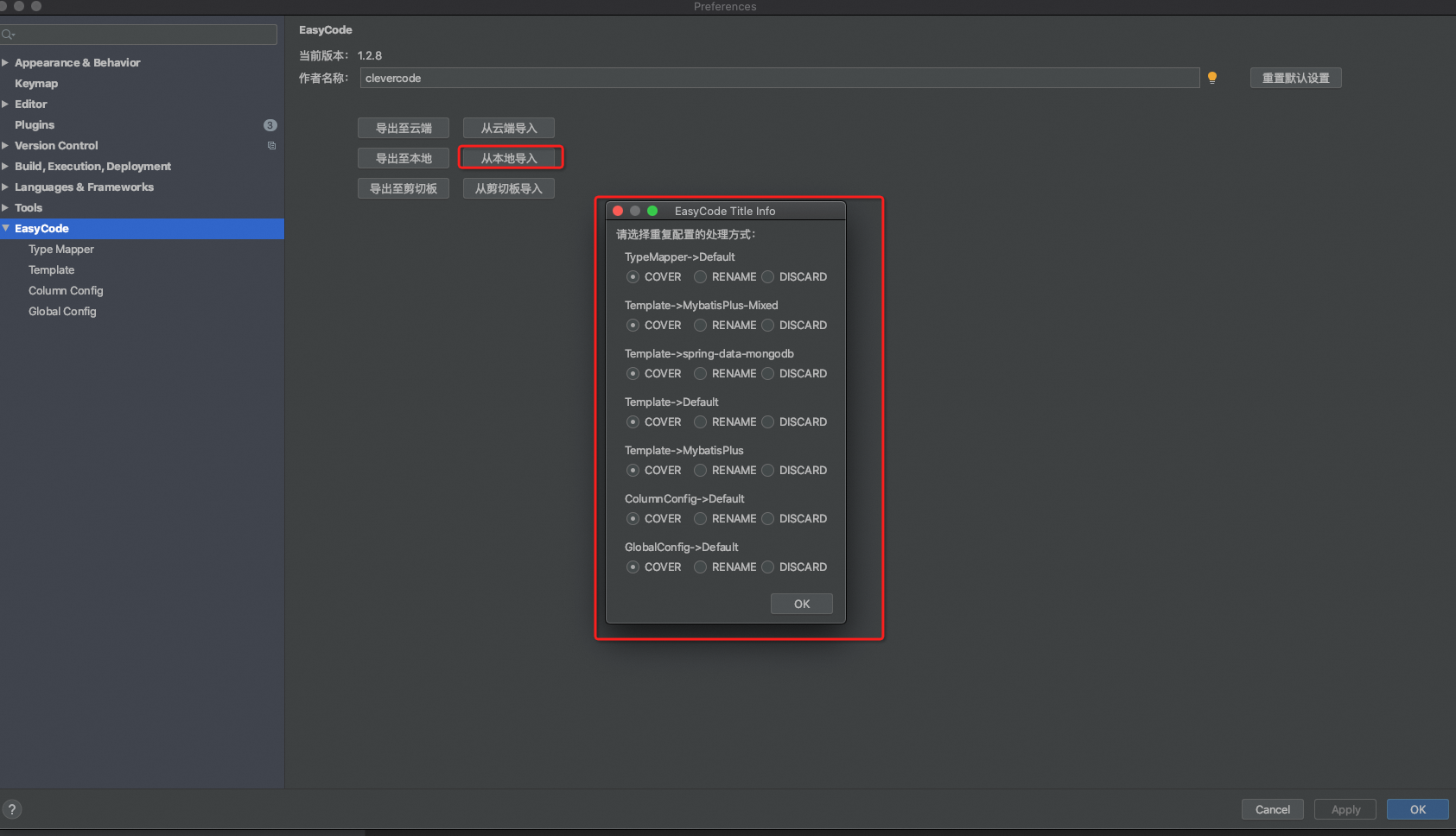Expand Build, Execution, Deployment arrow
Viewport: 1456px width, 836px height.
click(x=5, y=167)
